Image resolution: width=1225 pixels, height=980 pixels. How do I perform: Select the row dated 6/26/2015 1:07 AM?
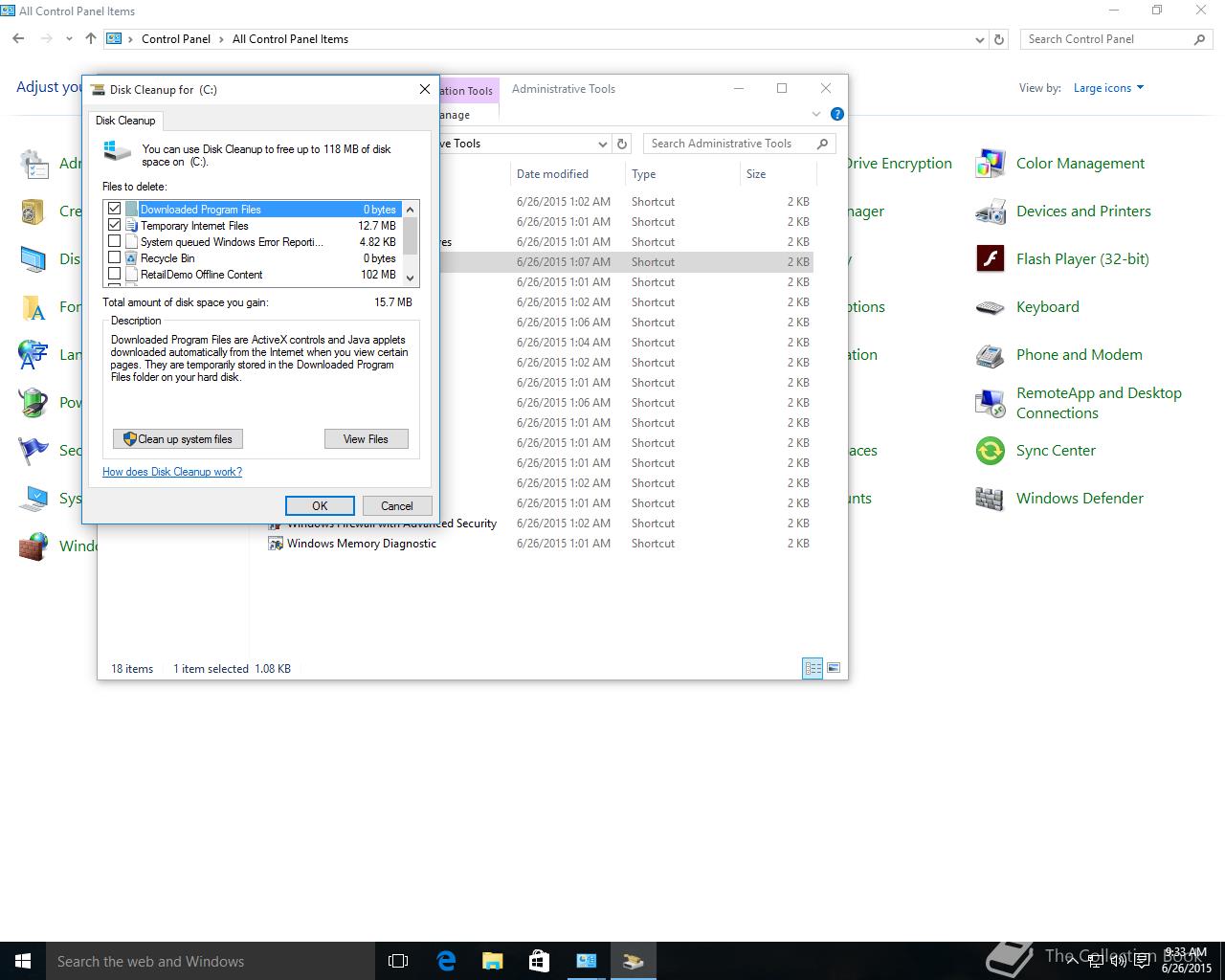[627, 262]
